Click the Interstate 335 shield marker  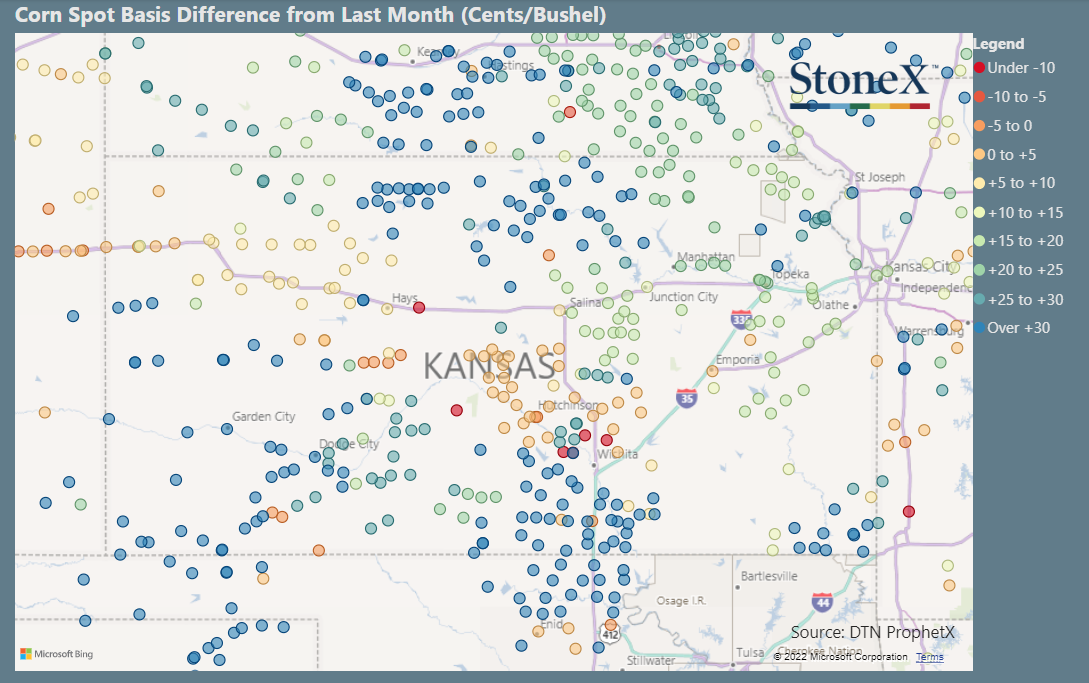click(741, 319)
